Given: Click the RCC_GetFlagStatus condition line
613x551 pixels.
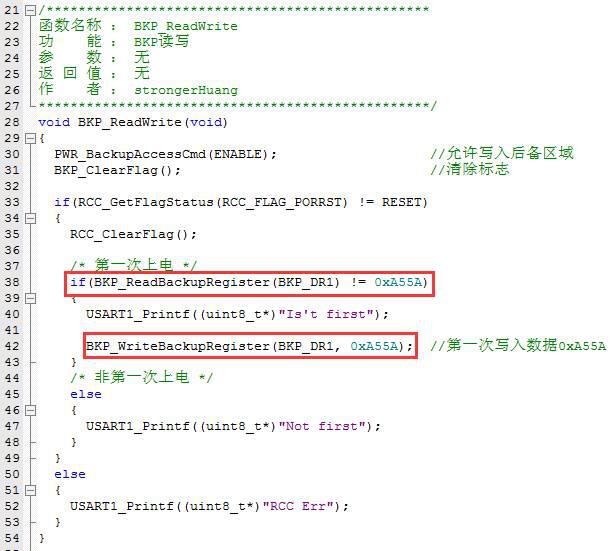Looking at the screenshot, I should coord(241,202).
